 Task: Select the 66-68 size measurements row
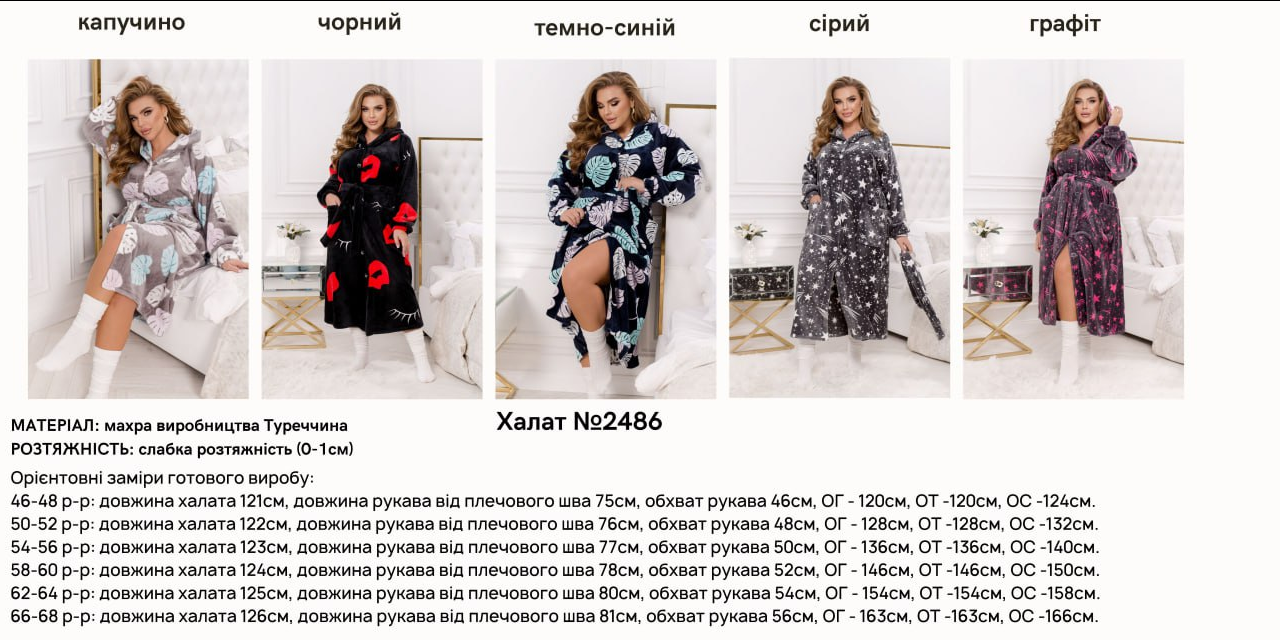tap(555, 616)
